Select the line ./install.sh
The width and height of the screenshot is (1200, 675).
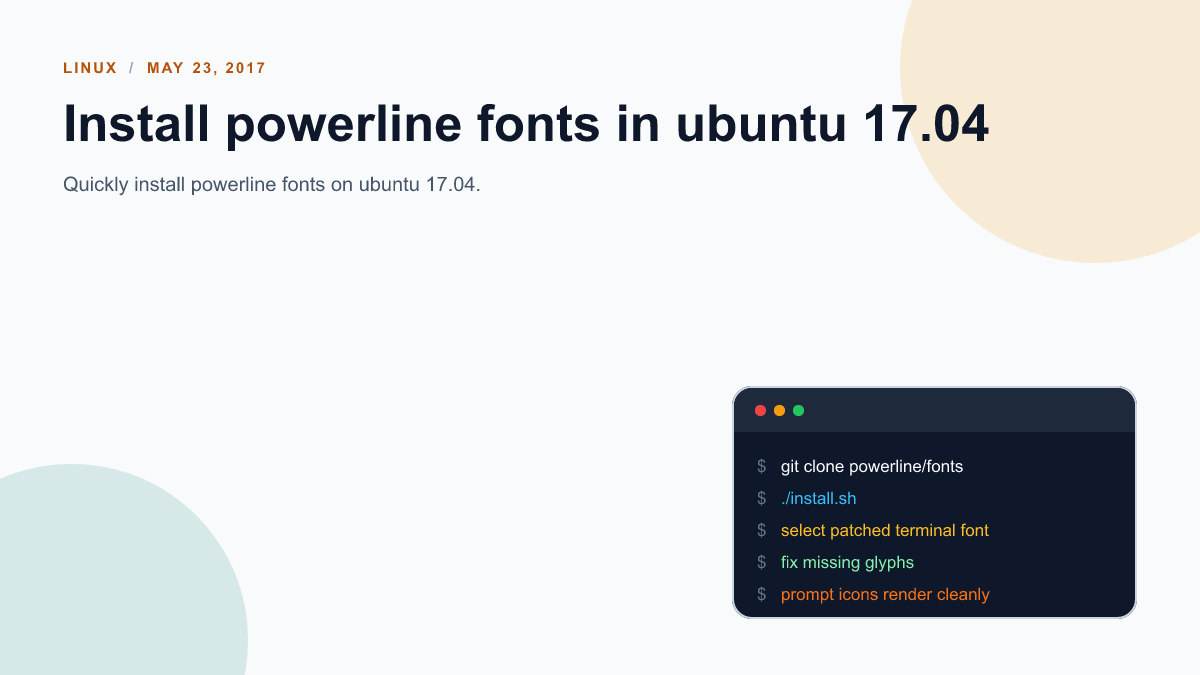[818, 498]
